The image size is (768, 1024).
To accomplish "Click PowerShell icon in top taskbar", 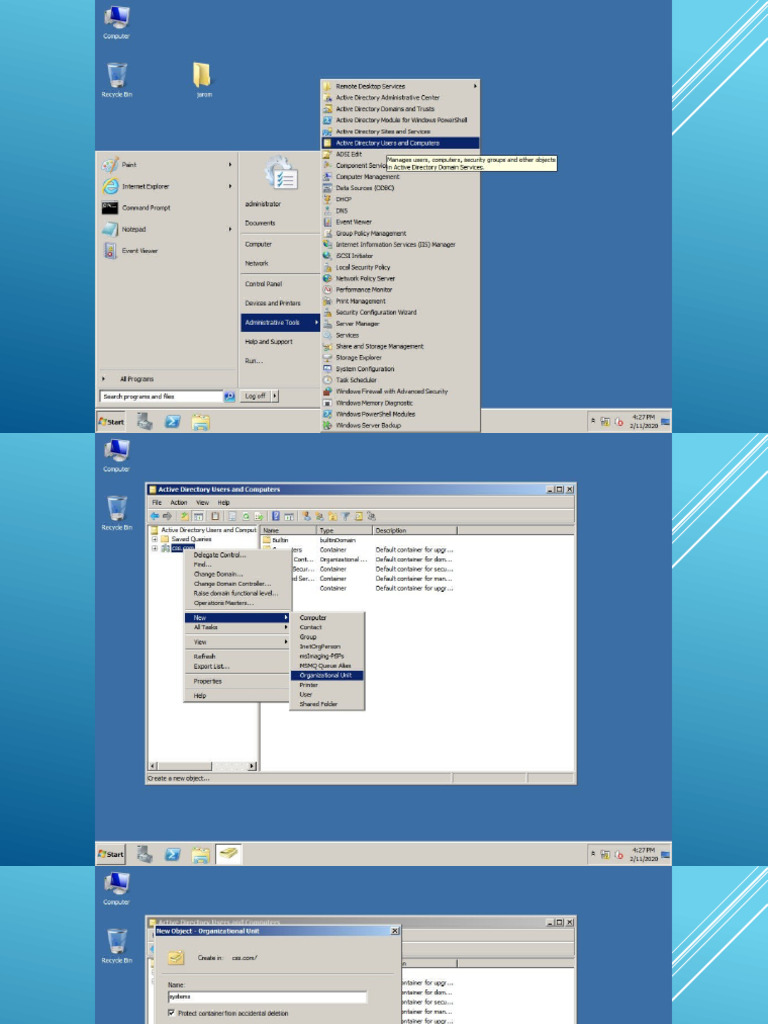I will [x=173, y=423].
